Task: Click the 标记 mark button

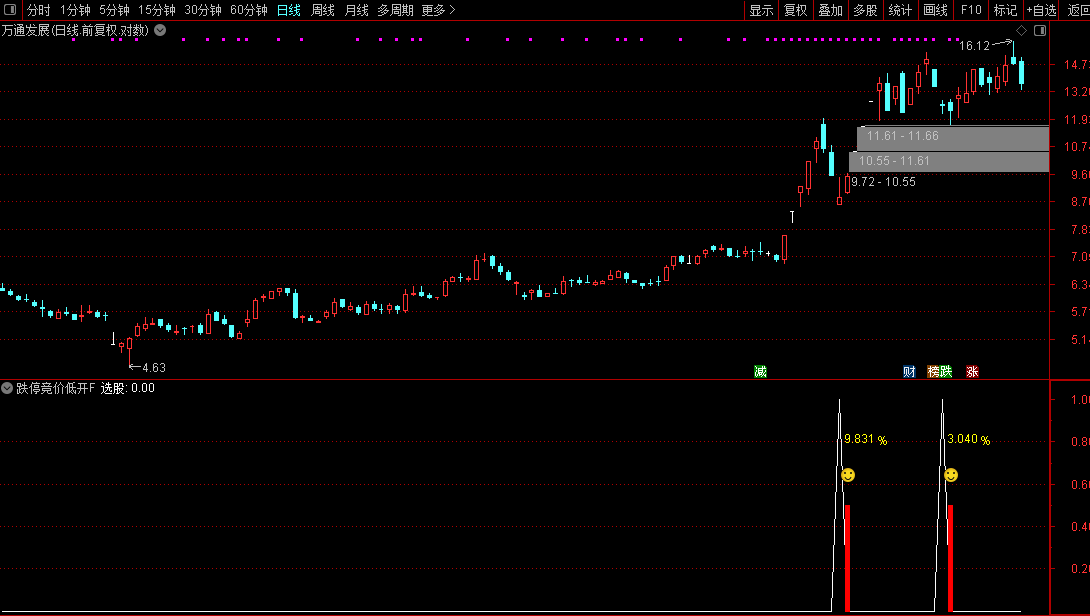Action: pyautogui.click(x=1005, y=10)
